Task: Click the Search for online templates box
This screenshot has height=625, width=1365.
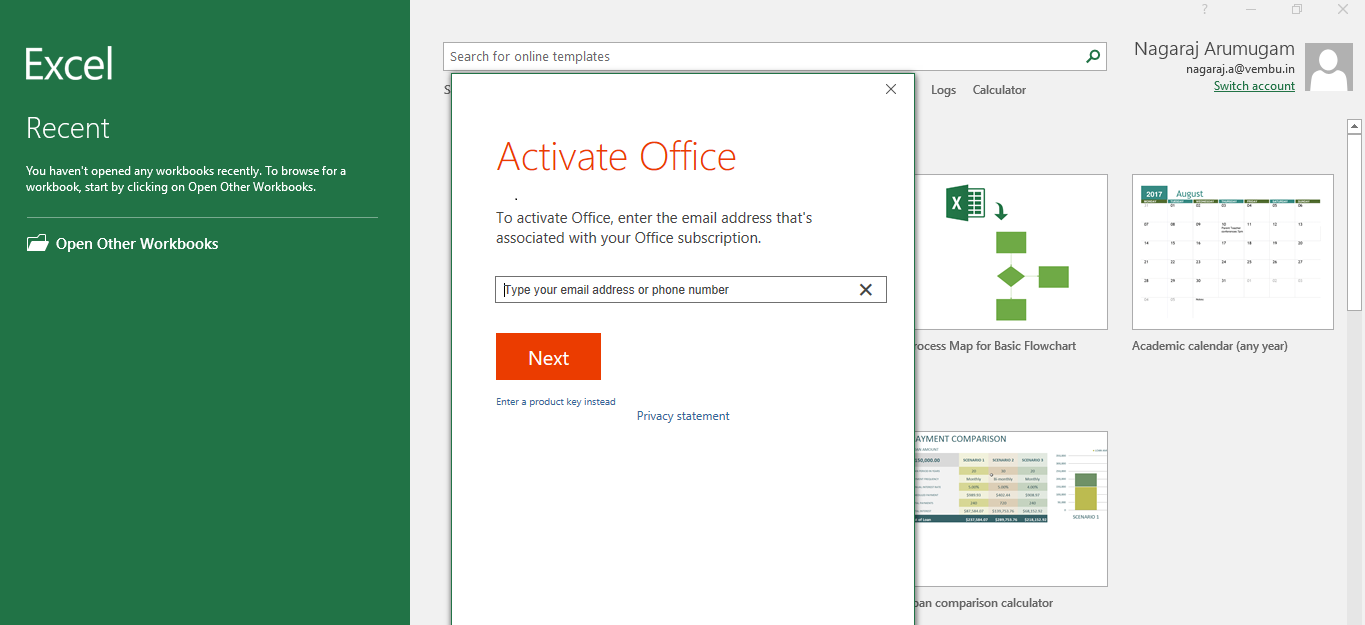Action: (775, 57)
